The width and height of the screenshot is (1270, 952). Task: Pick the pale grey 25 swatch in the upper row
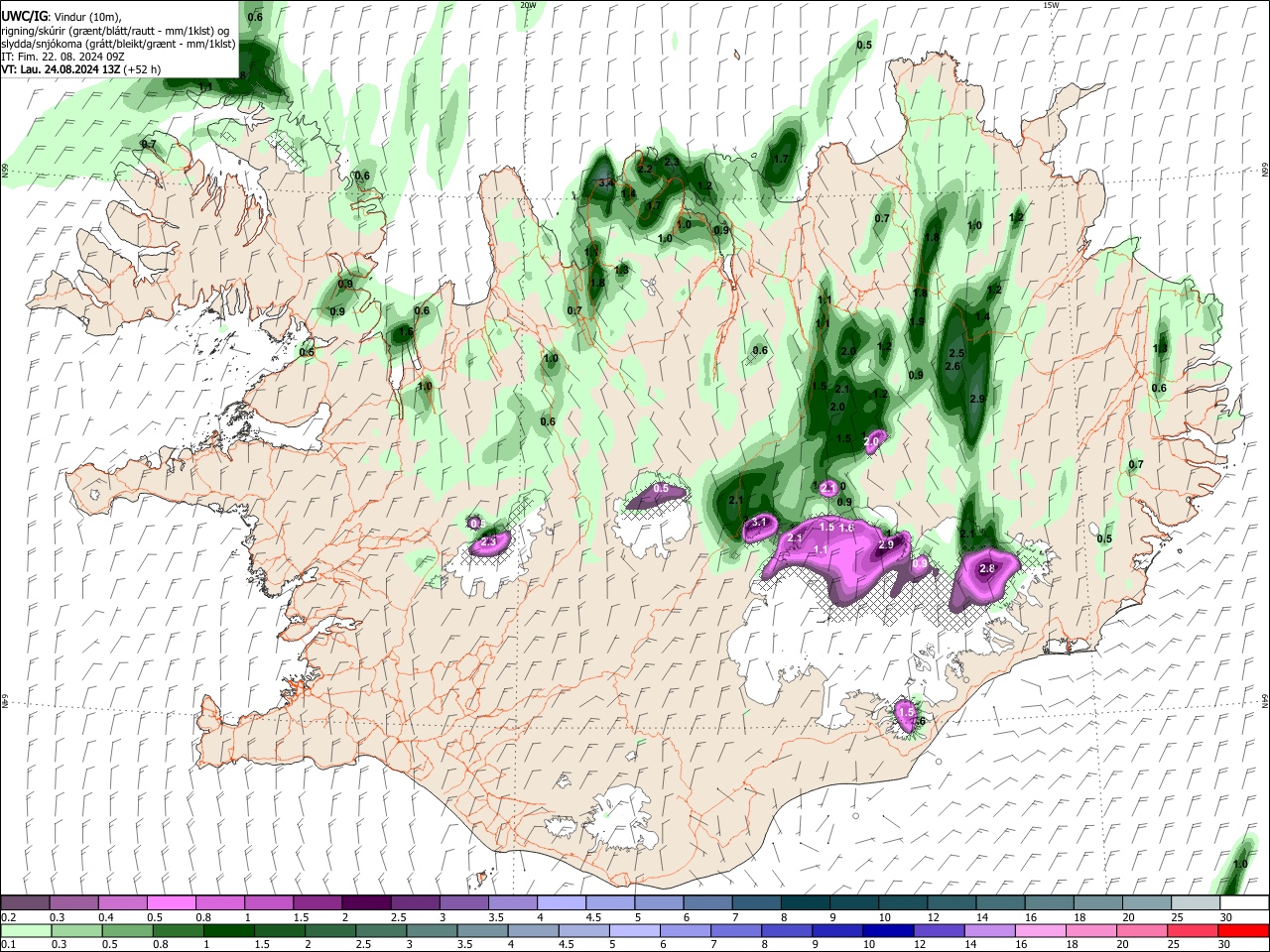[1197, 902]
